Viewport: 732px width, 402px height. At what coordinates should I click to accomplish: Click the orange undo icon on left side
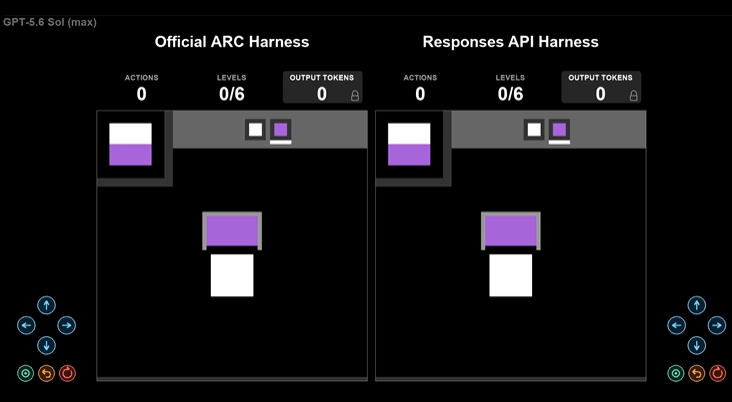click(46, 373)
